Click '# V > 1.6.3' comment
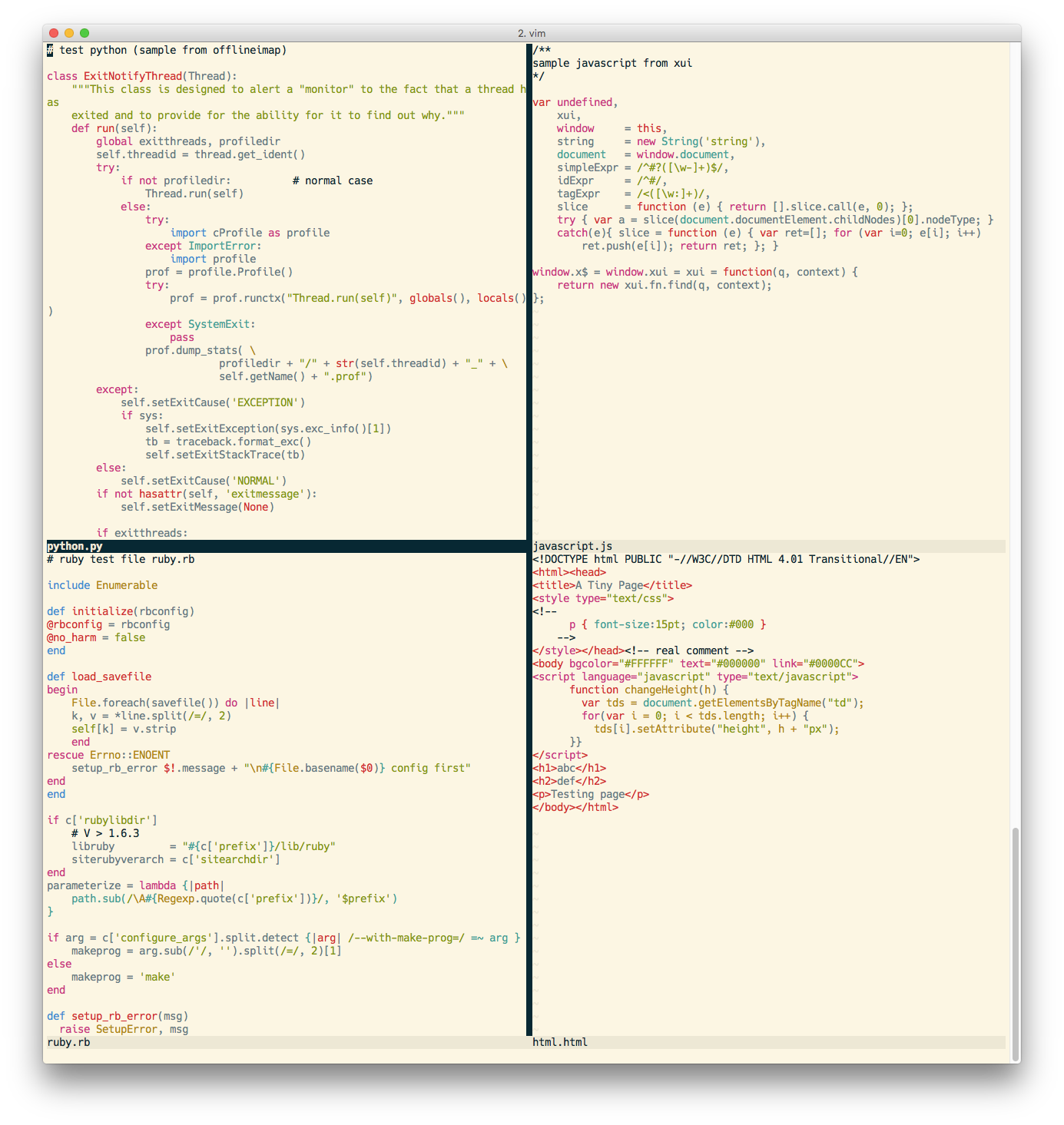 pos(105,833)
